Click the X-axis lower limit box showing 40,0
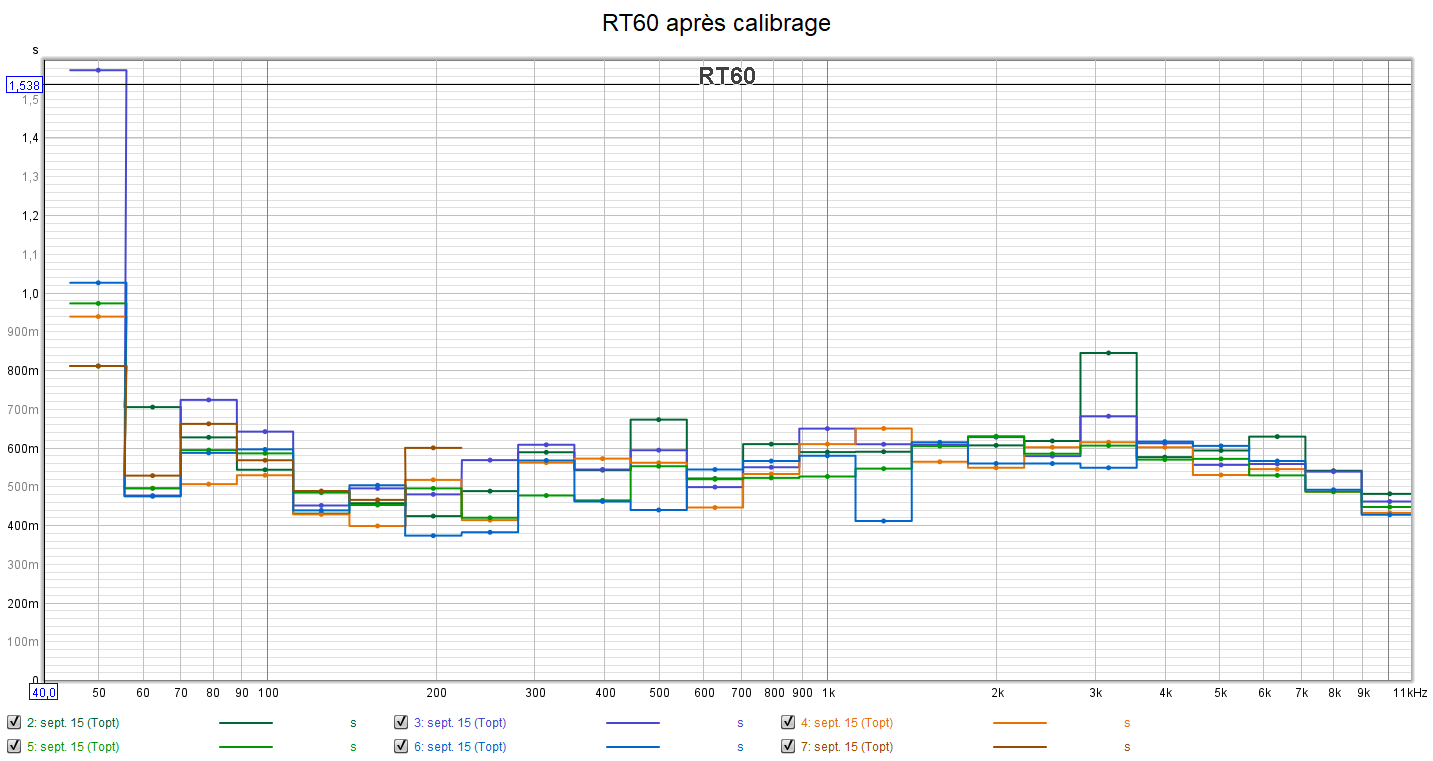 [44, 691]
